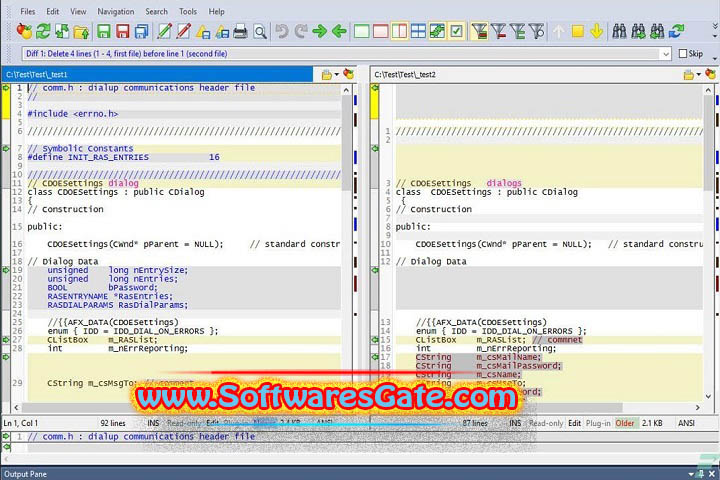Click horizontal scrollbar left arrow

tap(17, 407)
